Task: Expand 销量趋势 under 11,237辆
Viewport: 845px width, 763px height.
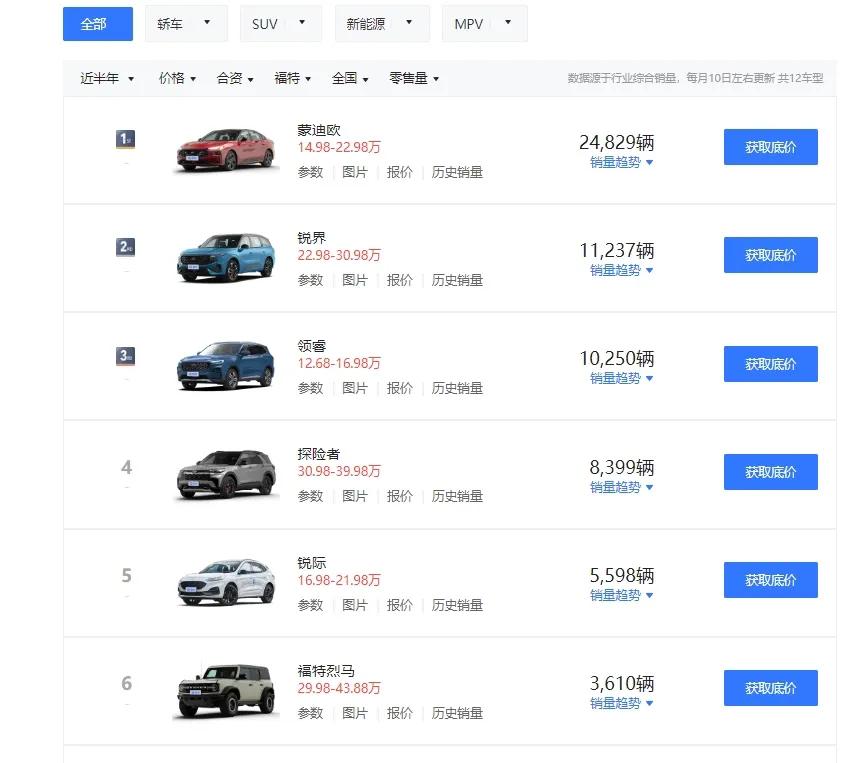Action: [621, 270]
